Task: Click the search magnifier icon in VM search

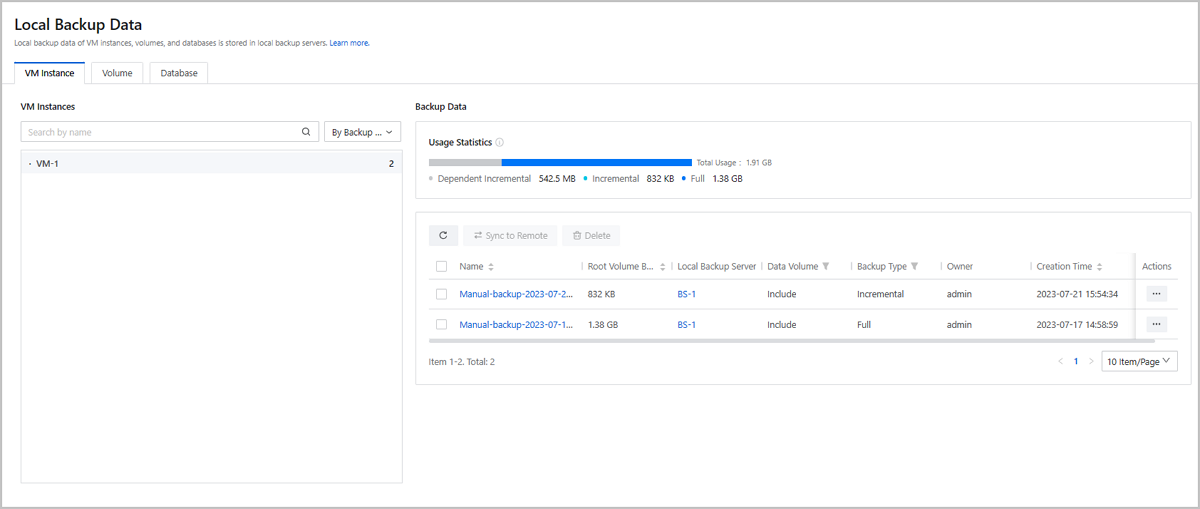Action: pyautogui.click(x=306, y=132)
